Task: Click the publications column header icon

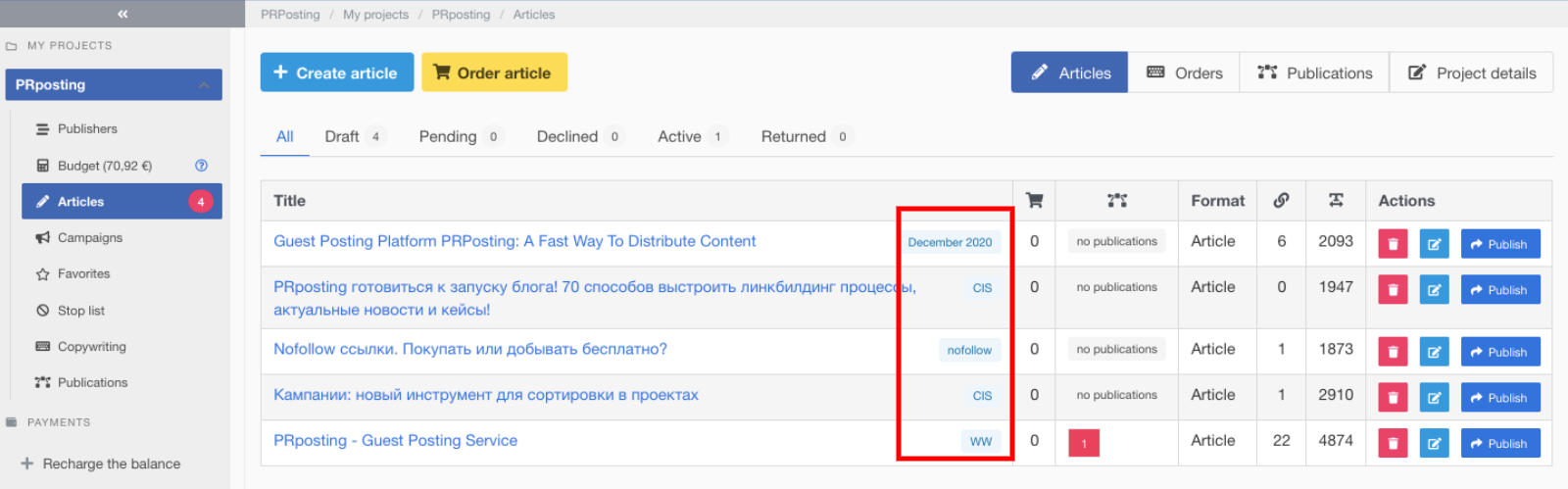Action: click(x=1117, y=200)
